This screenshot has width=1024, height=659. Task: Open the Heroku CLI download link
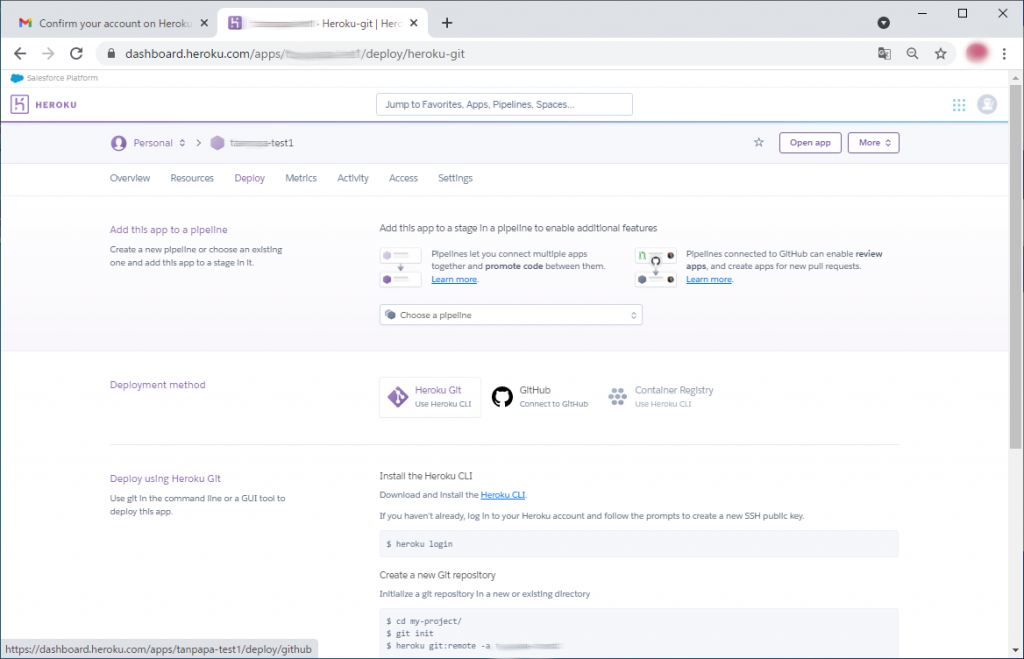coord(503,495)
